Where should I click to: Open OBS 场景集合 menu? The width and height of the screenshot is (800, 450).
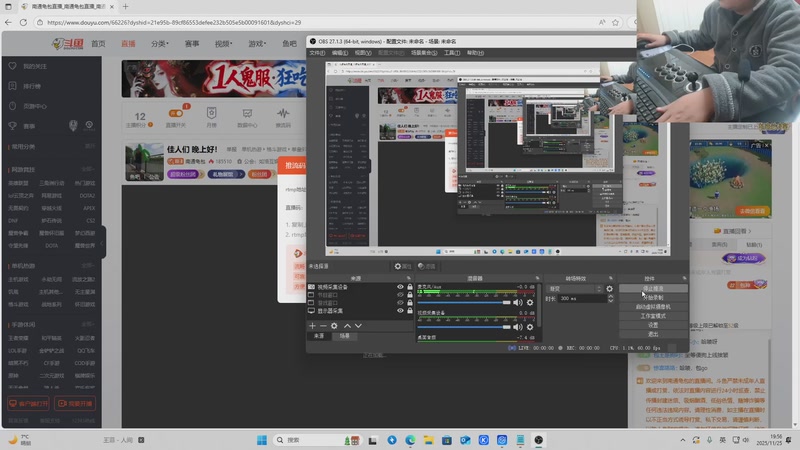click(x=424, y=53)
